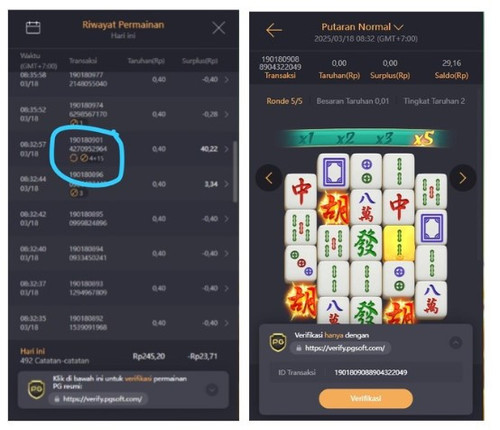Close the Riwayat Permainan panel
Screen dimensions: 500x430
(219, 28)
